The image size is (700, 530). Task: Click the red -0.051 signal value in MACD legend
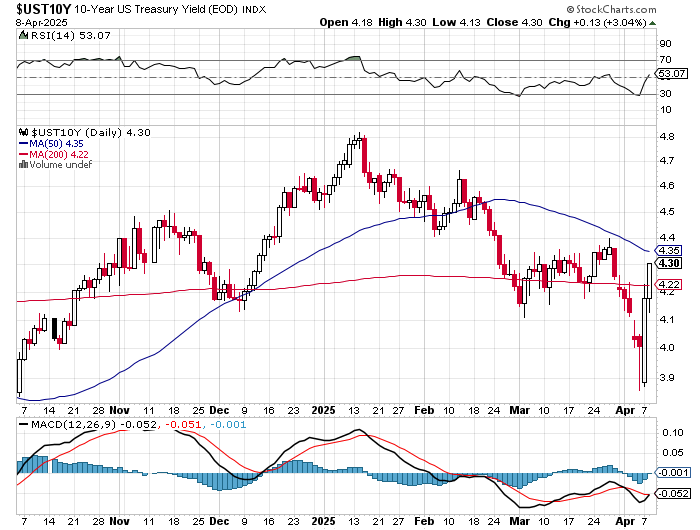pyautogui.click(x=183, y=424)
